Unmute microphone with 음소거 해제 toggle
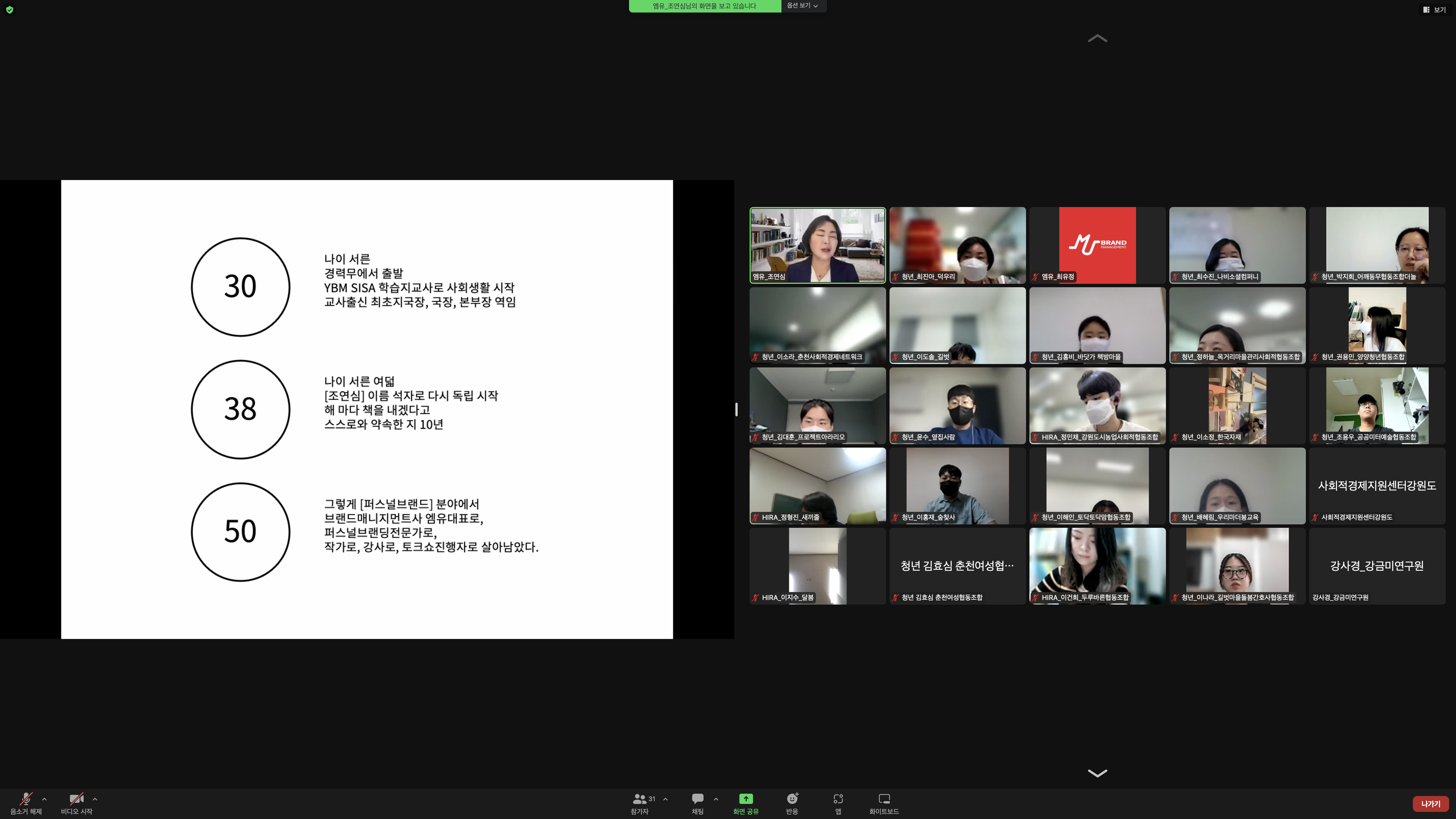 26,799
